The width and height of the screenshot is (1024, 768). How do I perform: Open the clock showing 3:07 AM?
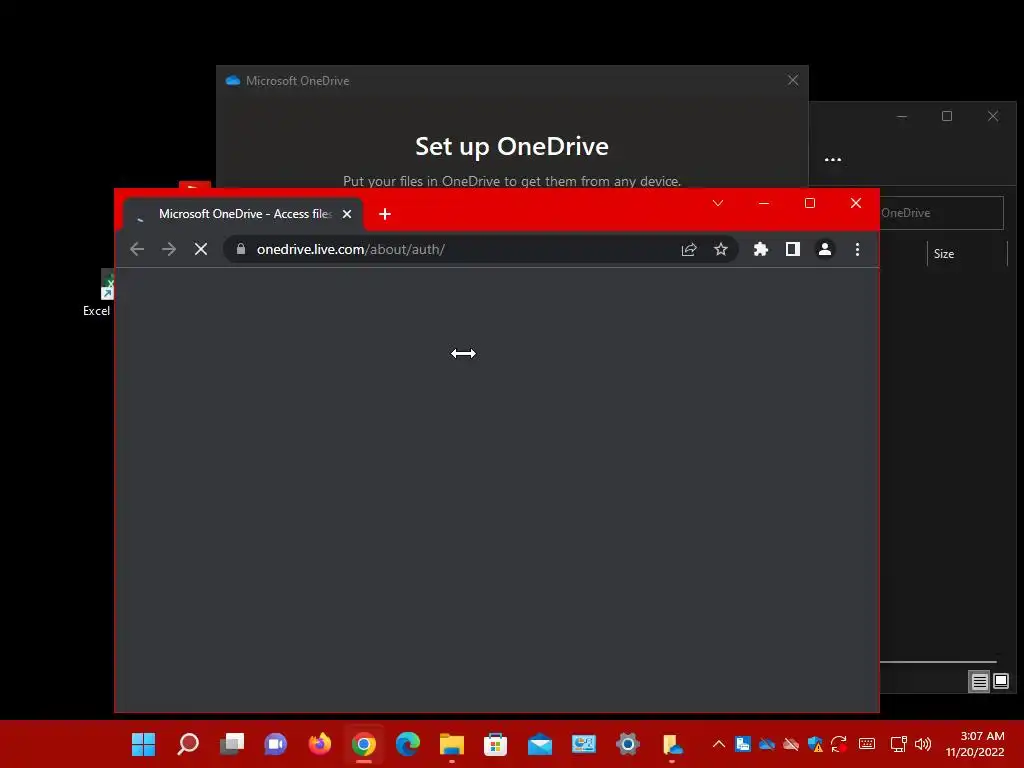point(975,744)
